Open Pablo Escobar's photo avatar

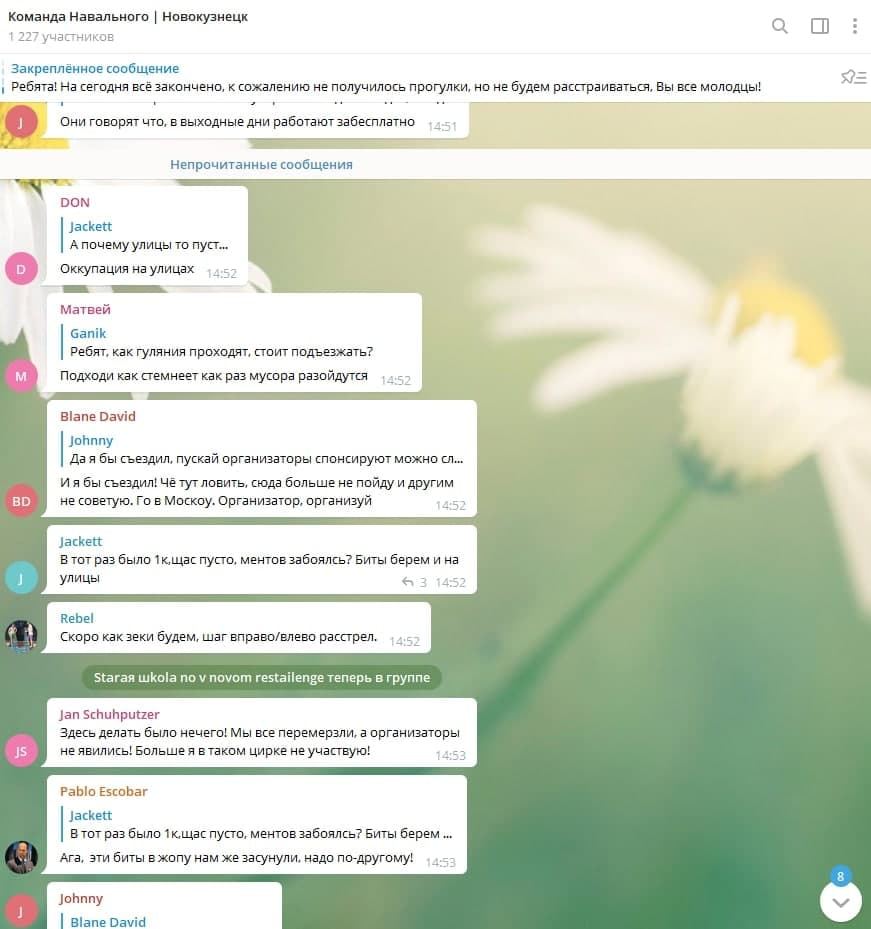click(21, 857)
